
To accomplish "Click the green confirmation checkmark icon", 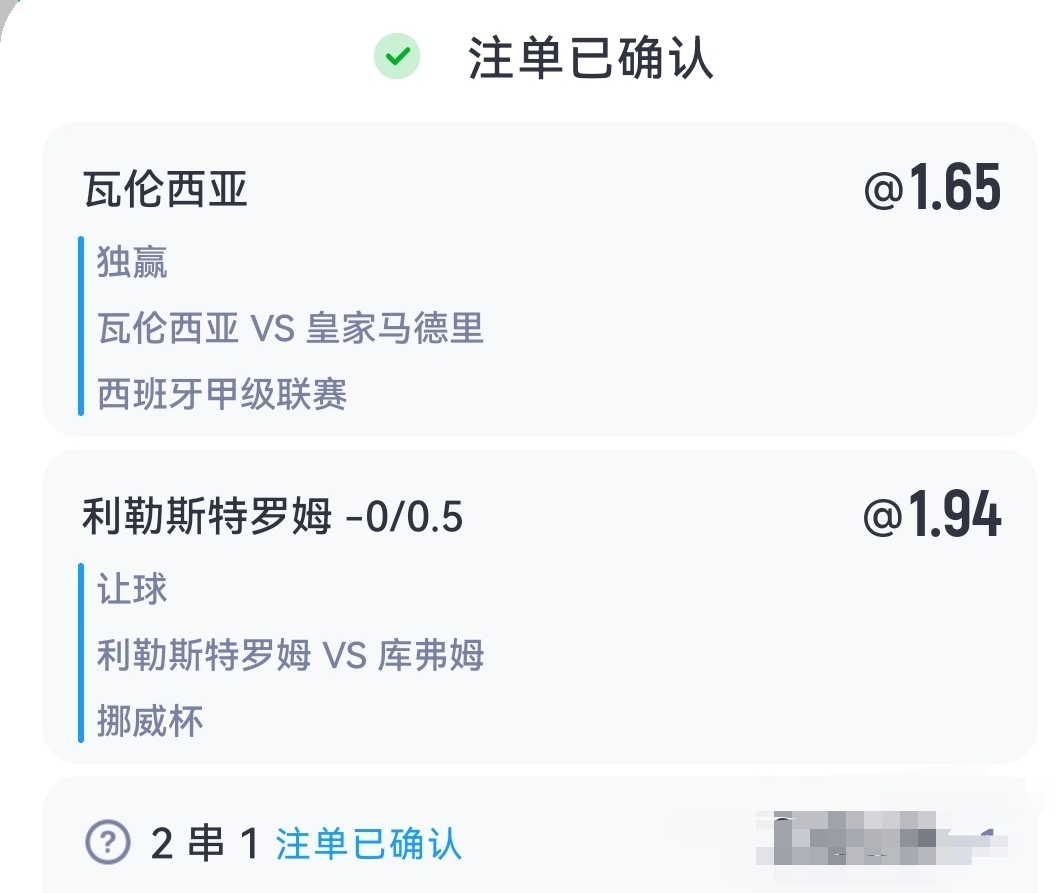I will pos(397,56).
